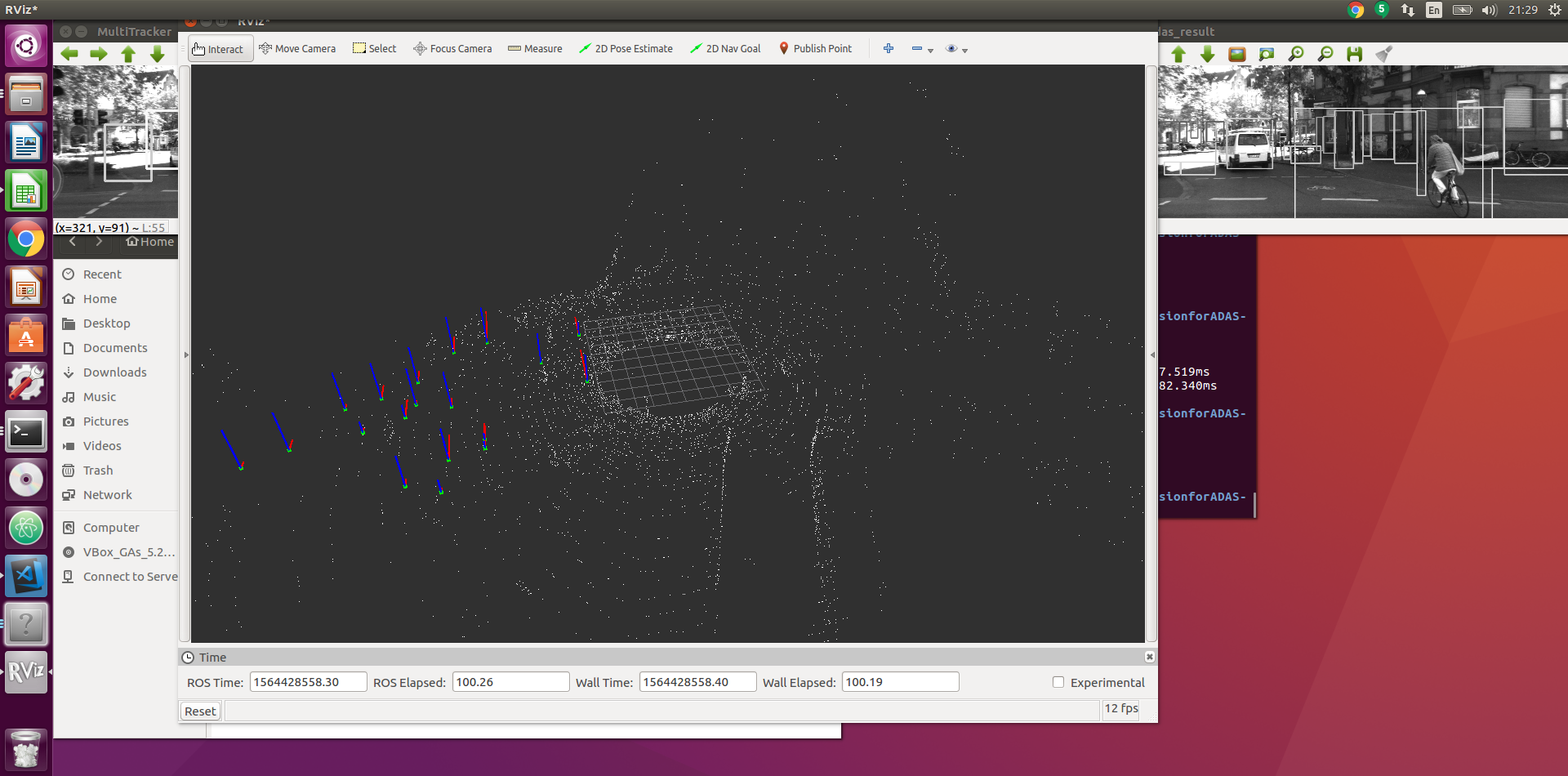
Task: Launch LibreOffice Calc from the dock
Action: click(26, 191)
